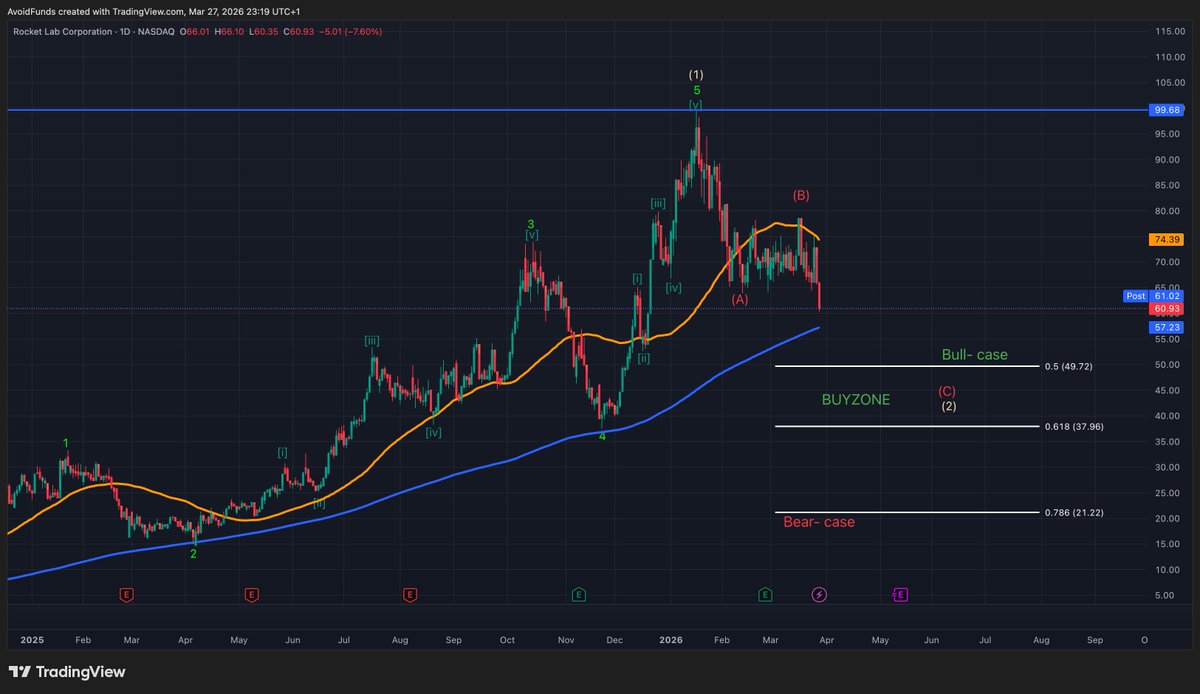Click the L60.35 low value
Screen dimensions: 1200x694
coord(262,32)
